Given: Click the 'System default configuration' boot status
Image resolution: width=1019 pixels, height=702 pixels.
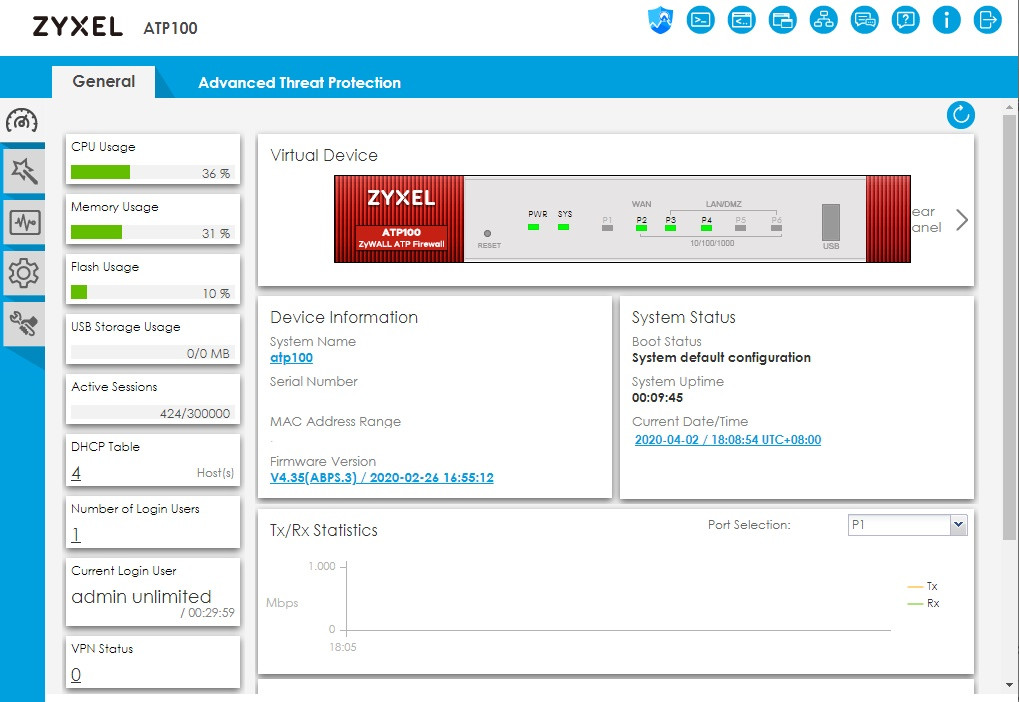Looking at the screenshot, I should point(721,358).
